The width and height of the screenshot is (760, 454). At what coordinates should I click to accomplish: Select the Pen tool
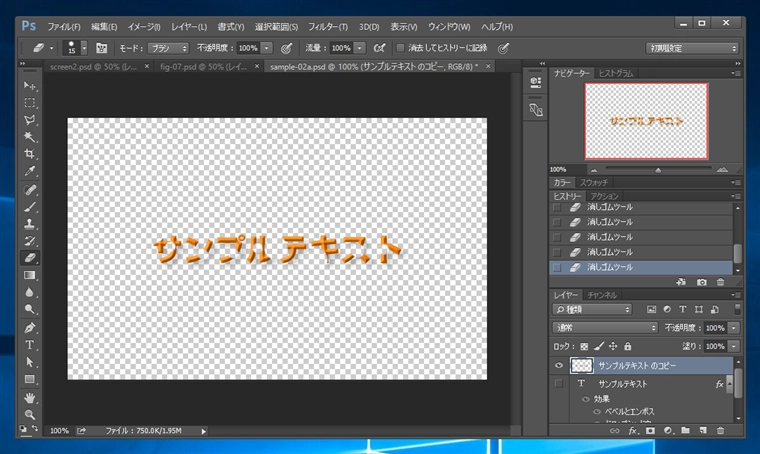(x=30, y=328)
